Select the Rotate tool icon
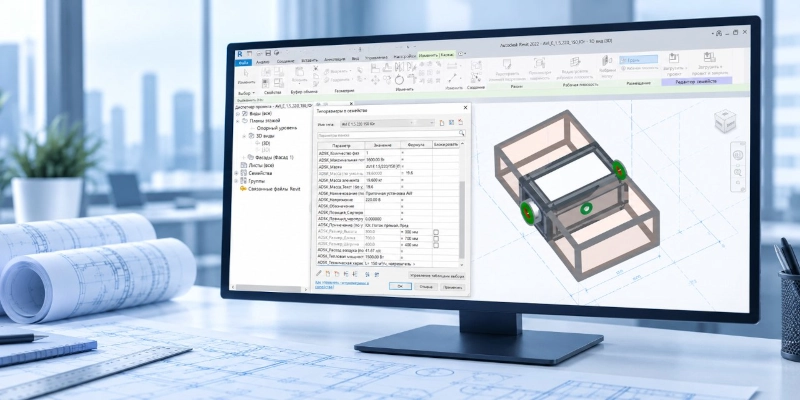The image size is (800, 400). 399,79
